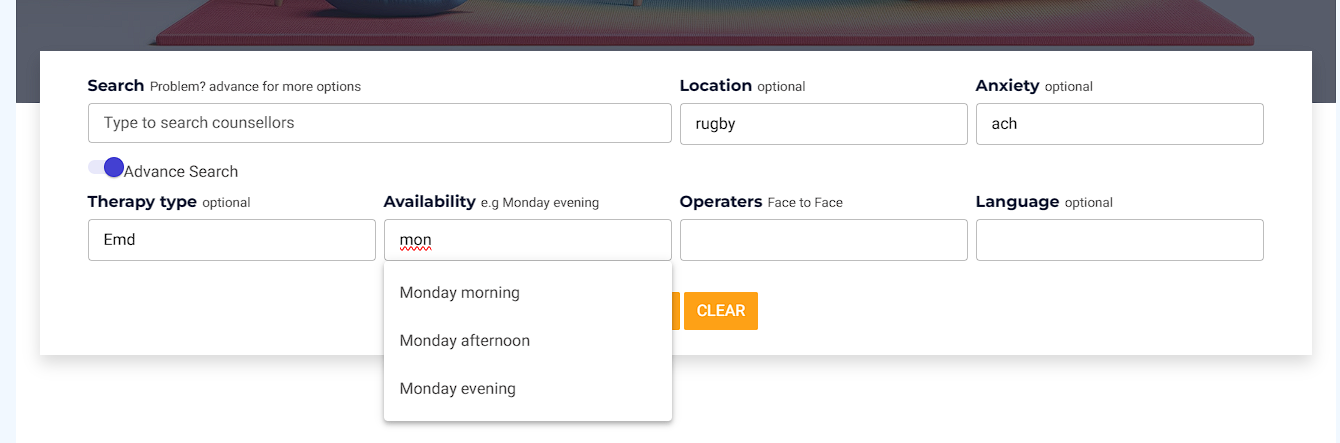
Task: Click the 'Advance Search' label text
Action: click(x=181, y=172)
